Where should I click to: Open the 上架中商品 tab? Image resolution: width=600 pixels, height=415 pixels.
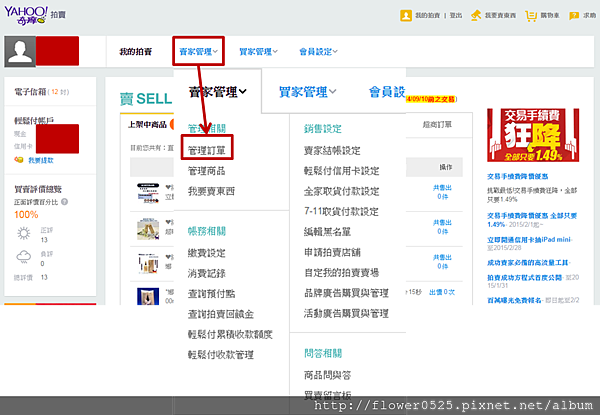click(147, 124)
